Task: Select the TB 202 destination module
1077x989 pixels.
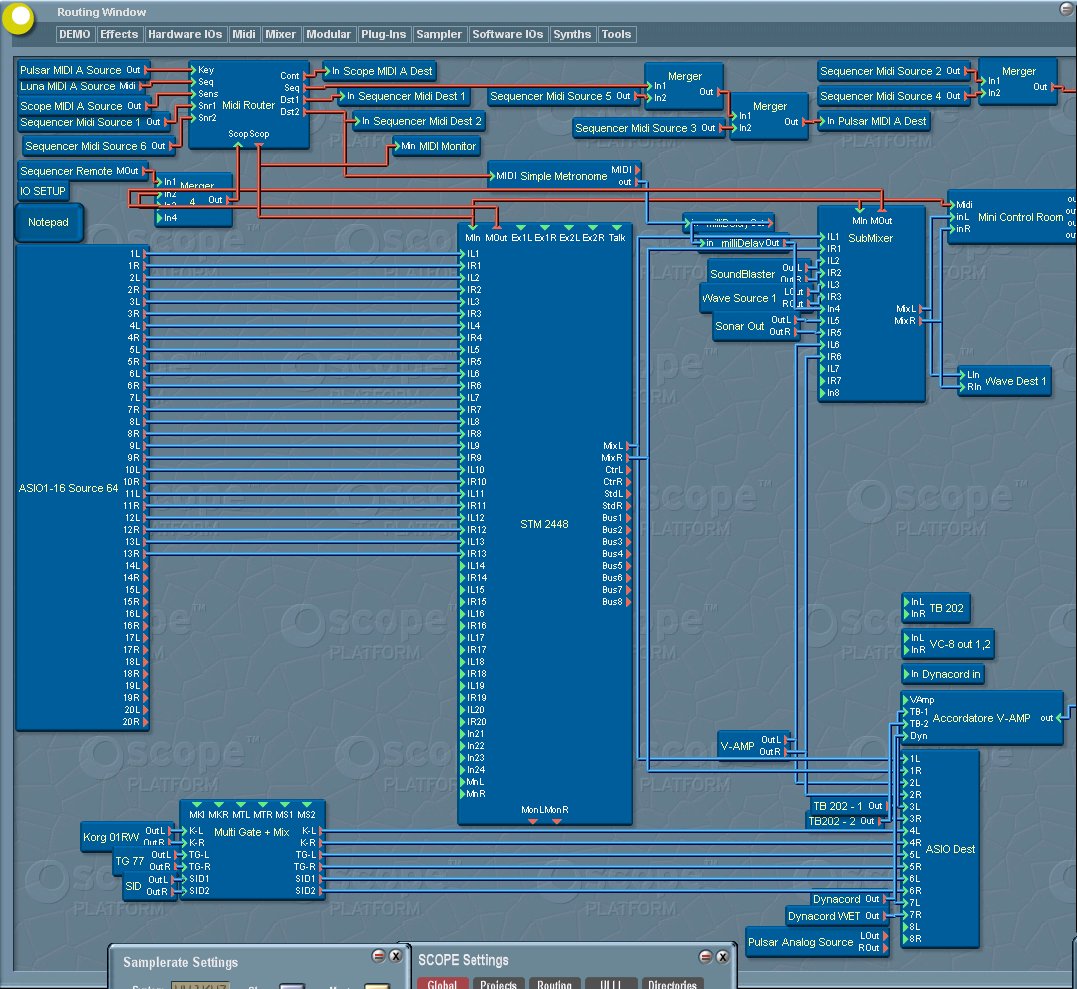Action: point(936,608)
